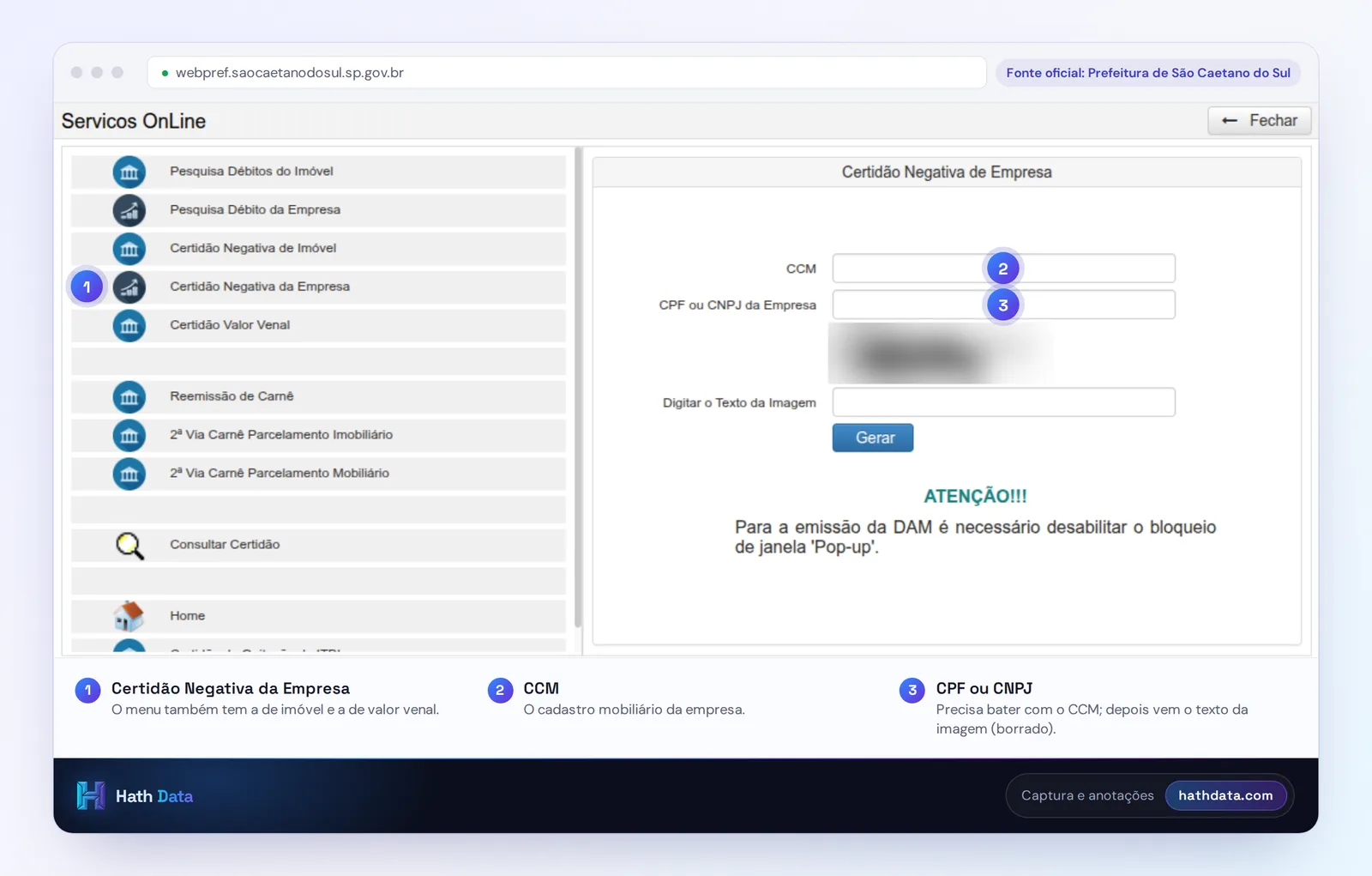This screenshot has width=1372, height=876.
Task: Click the icon beside 2ª Via Carnê Parcelamento Imobiliário
Action: (x=129, y=435)
